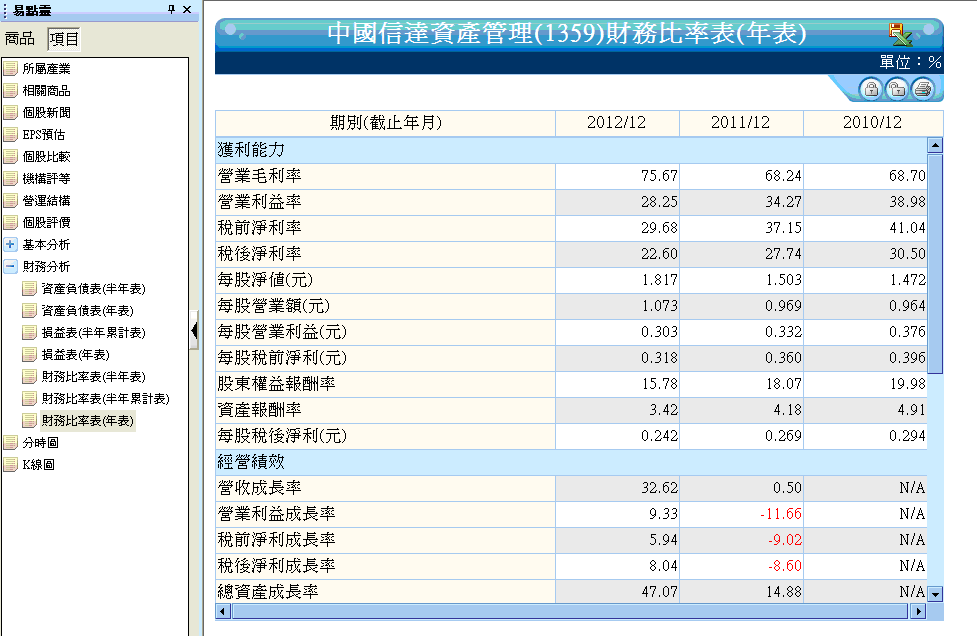Image resolution: width=977 pixels, height=636 pixels.
Task: Click document icon beside 財務比率表(半年表)
Action: [29, 376]
